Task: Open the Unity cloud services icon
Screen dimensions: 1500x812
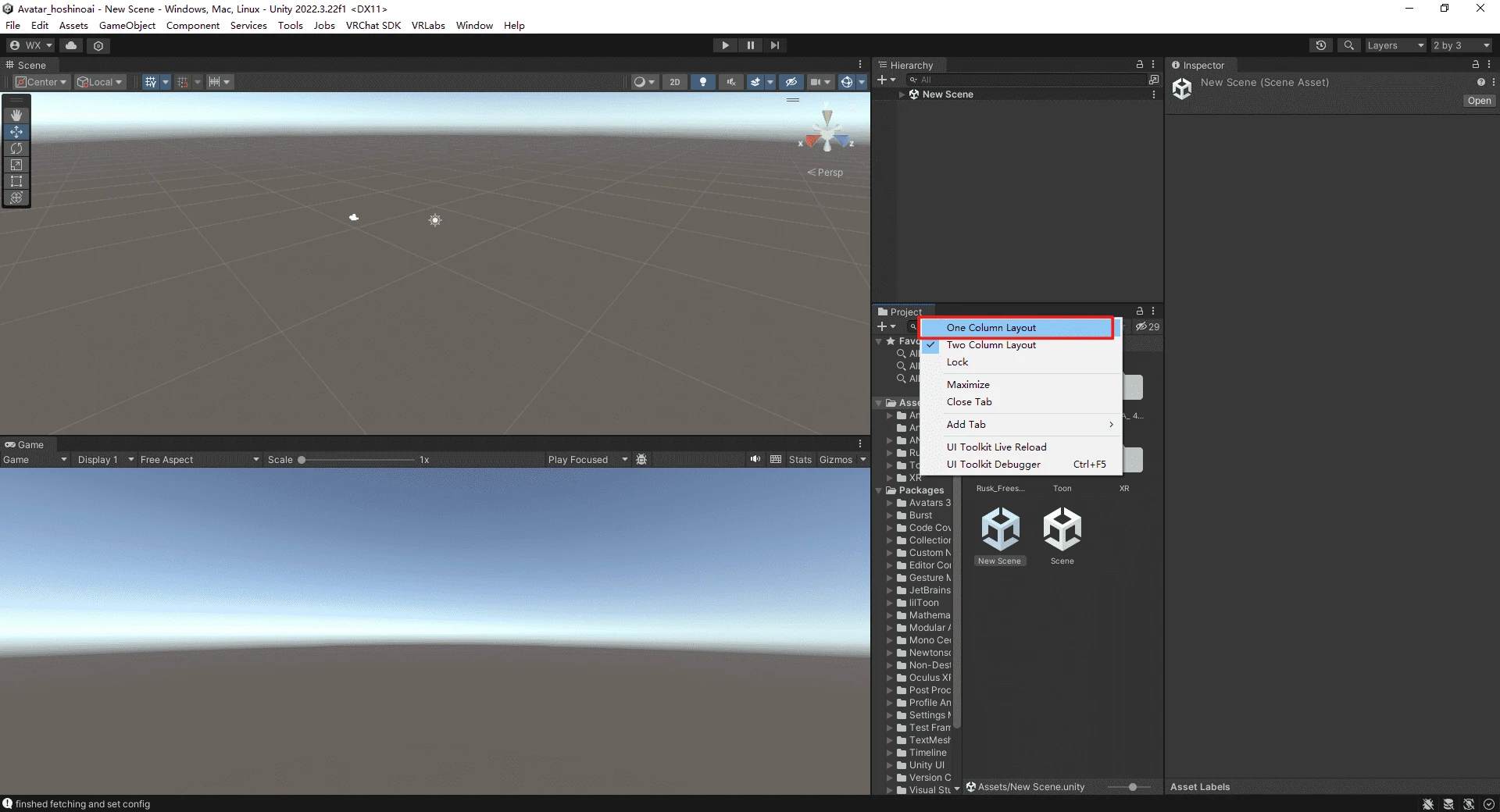Action: tap(71, 45)
